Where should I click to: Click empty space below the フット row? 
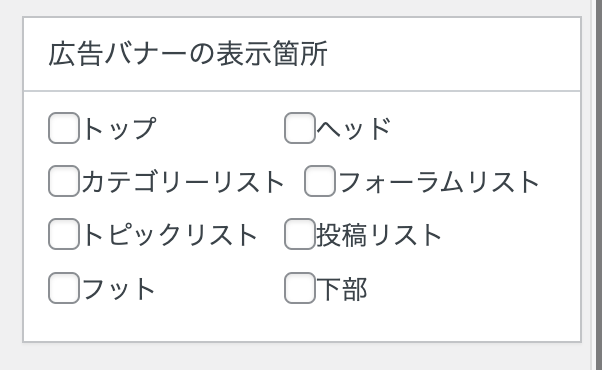click(x=154, y=322)
